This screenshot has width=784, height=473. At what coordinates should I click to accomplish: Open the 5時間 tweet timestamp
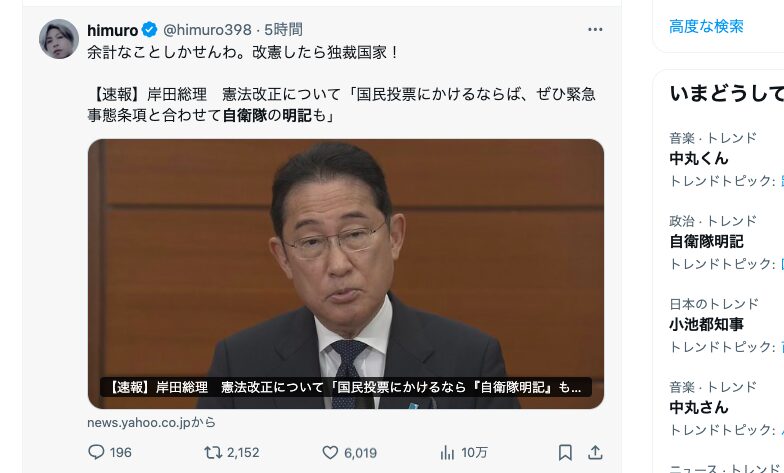pos(283,30)
